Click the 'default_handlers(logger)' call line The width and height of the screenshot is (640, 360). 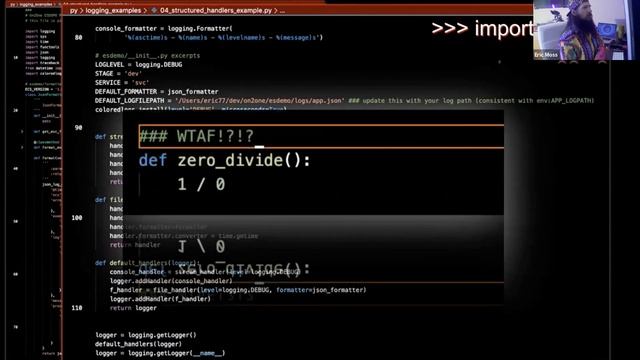[138, 344]
